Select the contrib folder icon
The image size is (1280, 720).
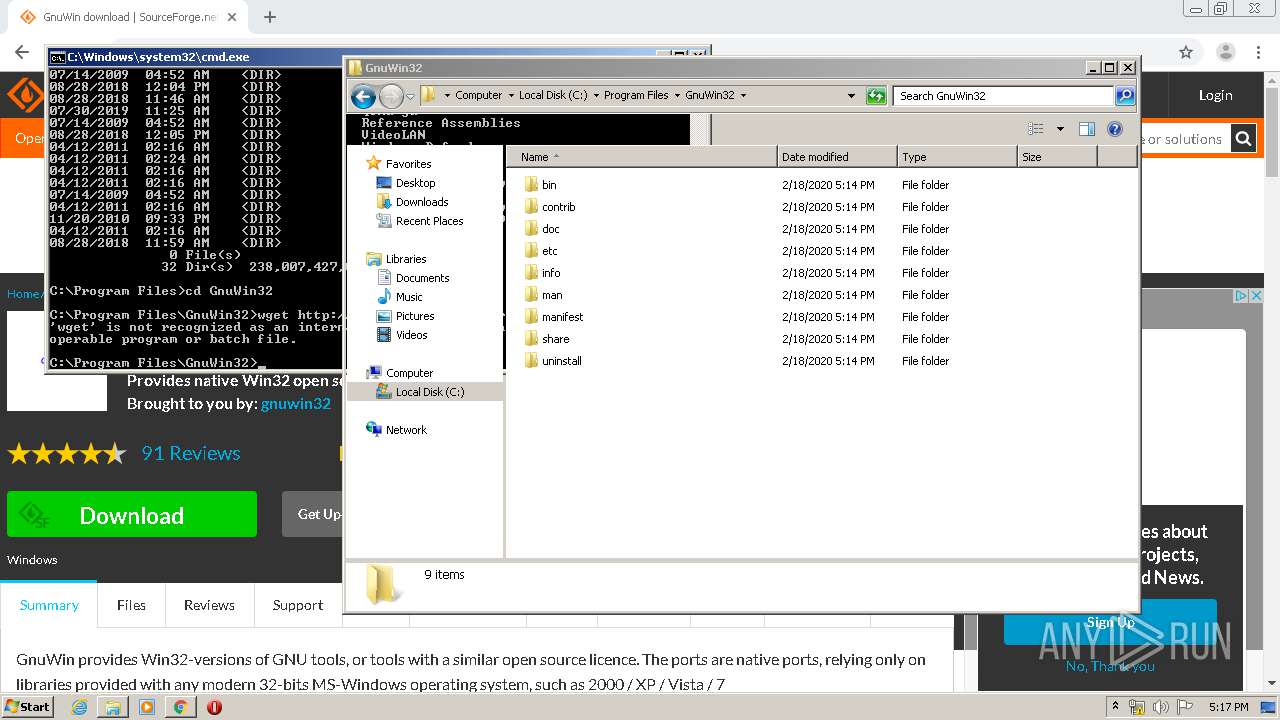click(531, 207)
